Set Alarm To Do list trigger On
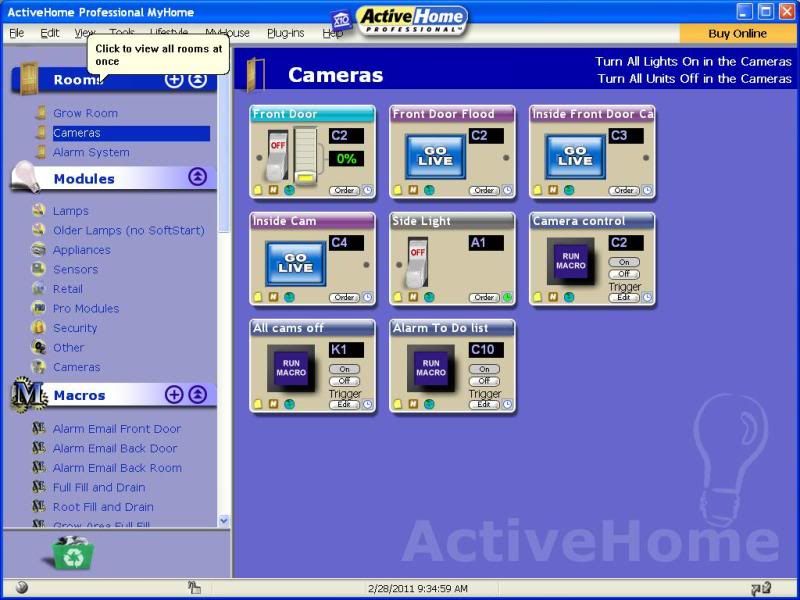This screenshot has width=800, height=600. [x=484, y=369]
